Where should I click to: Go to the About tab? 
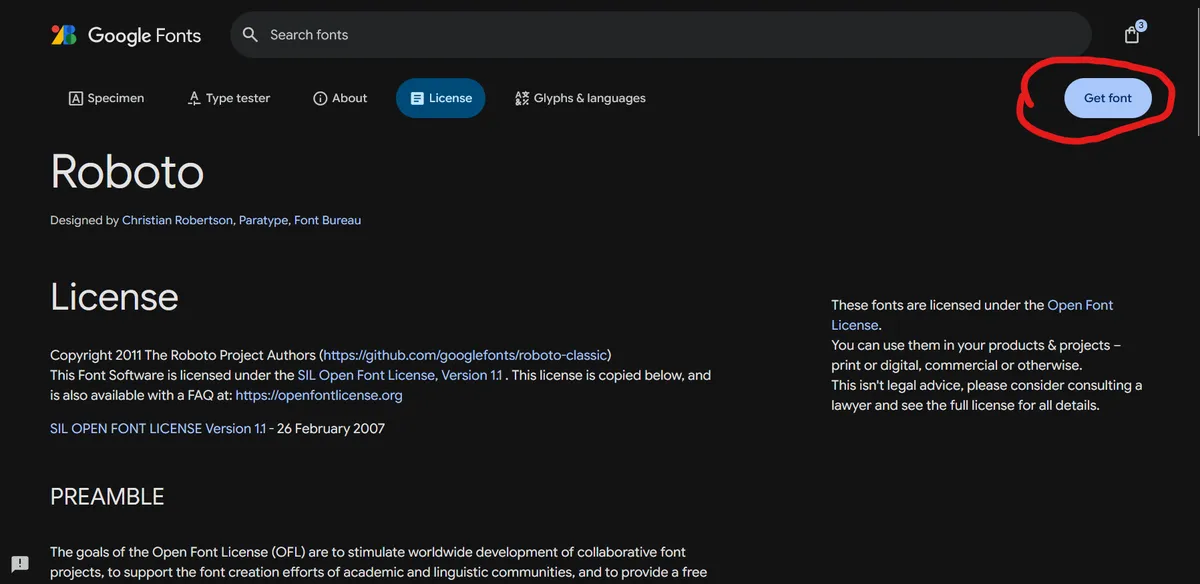[x=340, y=98]
